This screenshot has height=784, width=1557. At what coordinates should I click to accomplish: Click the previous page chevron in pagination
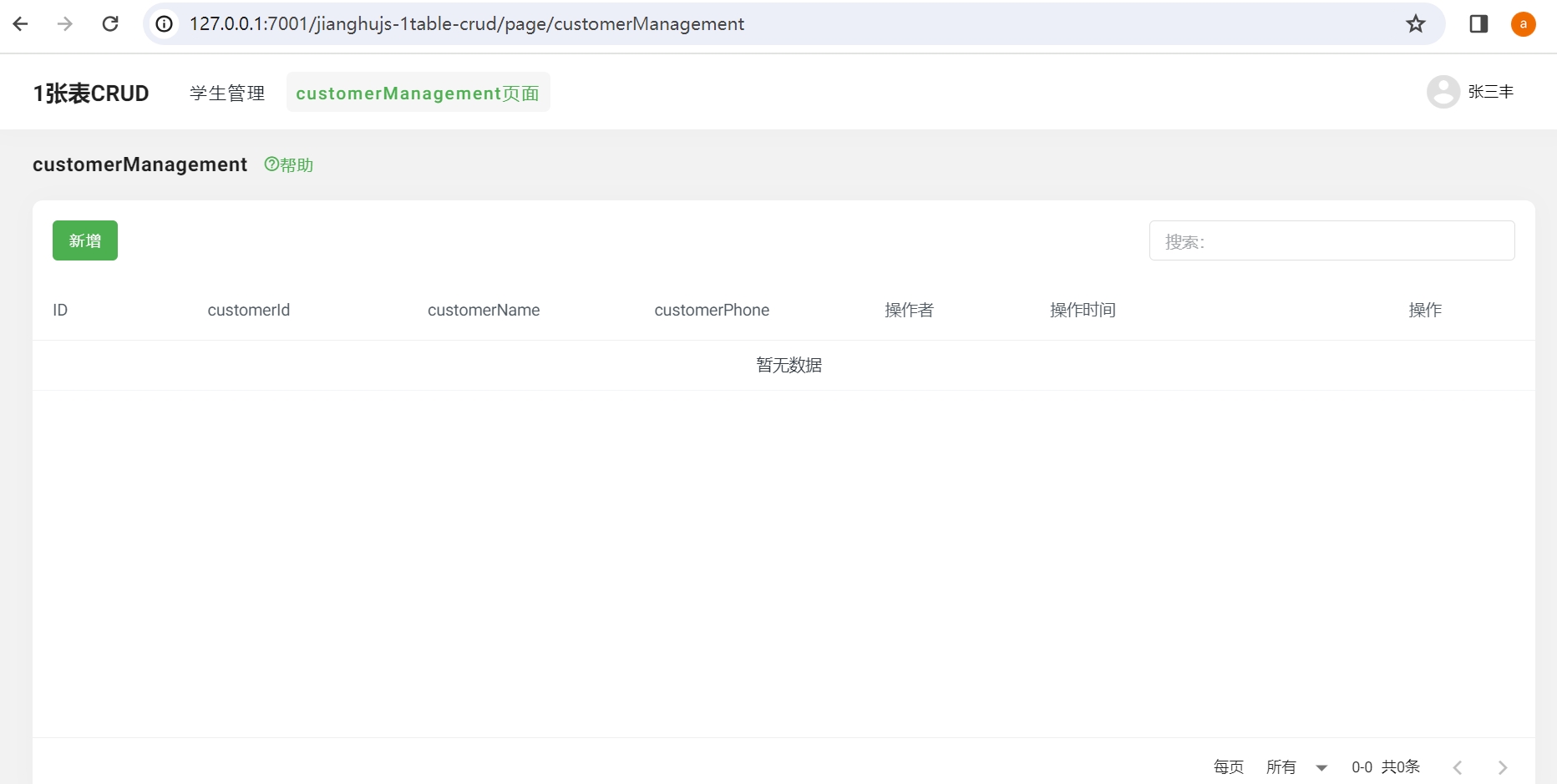point(1458,766)
